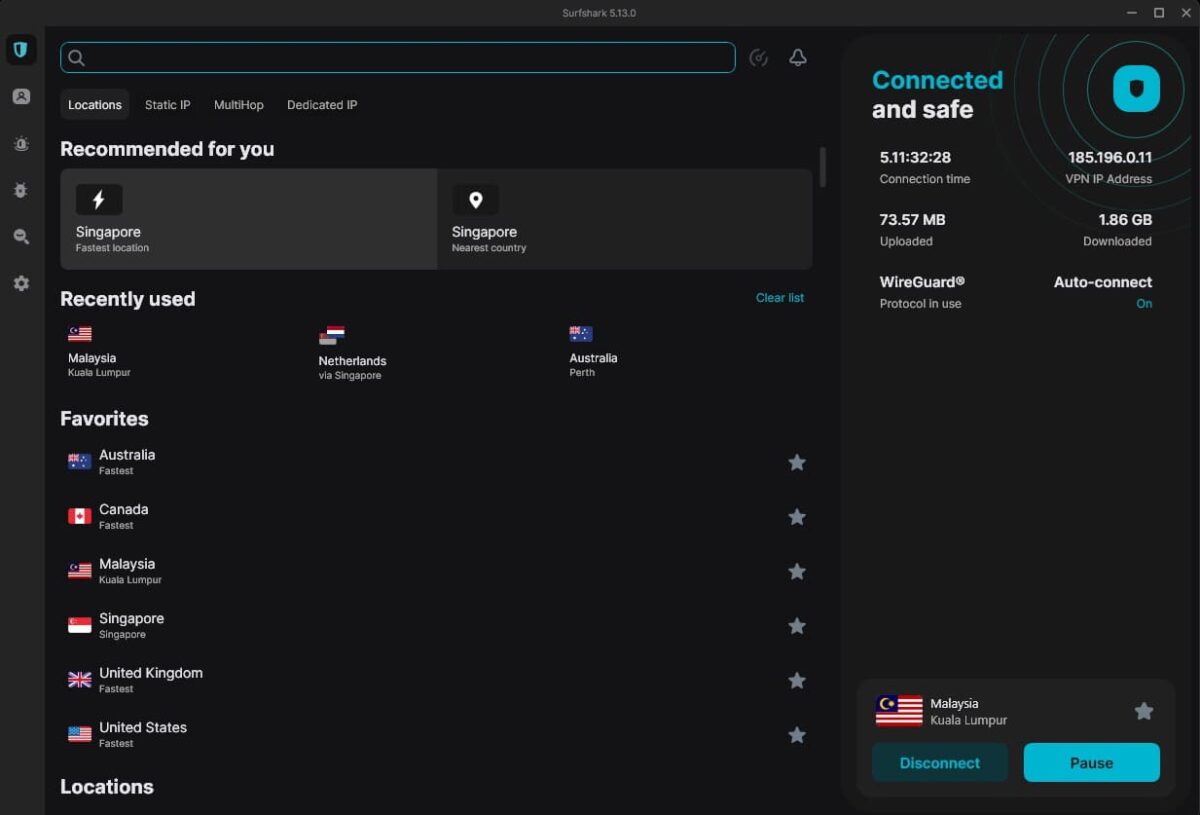Click the Disconnect button

(x=940, y=762)
